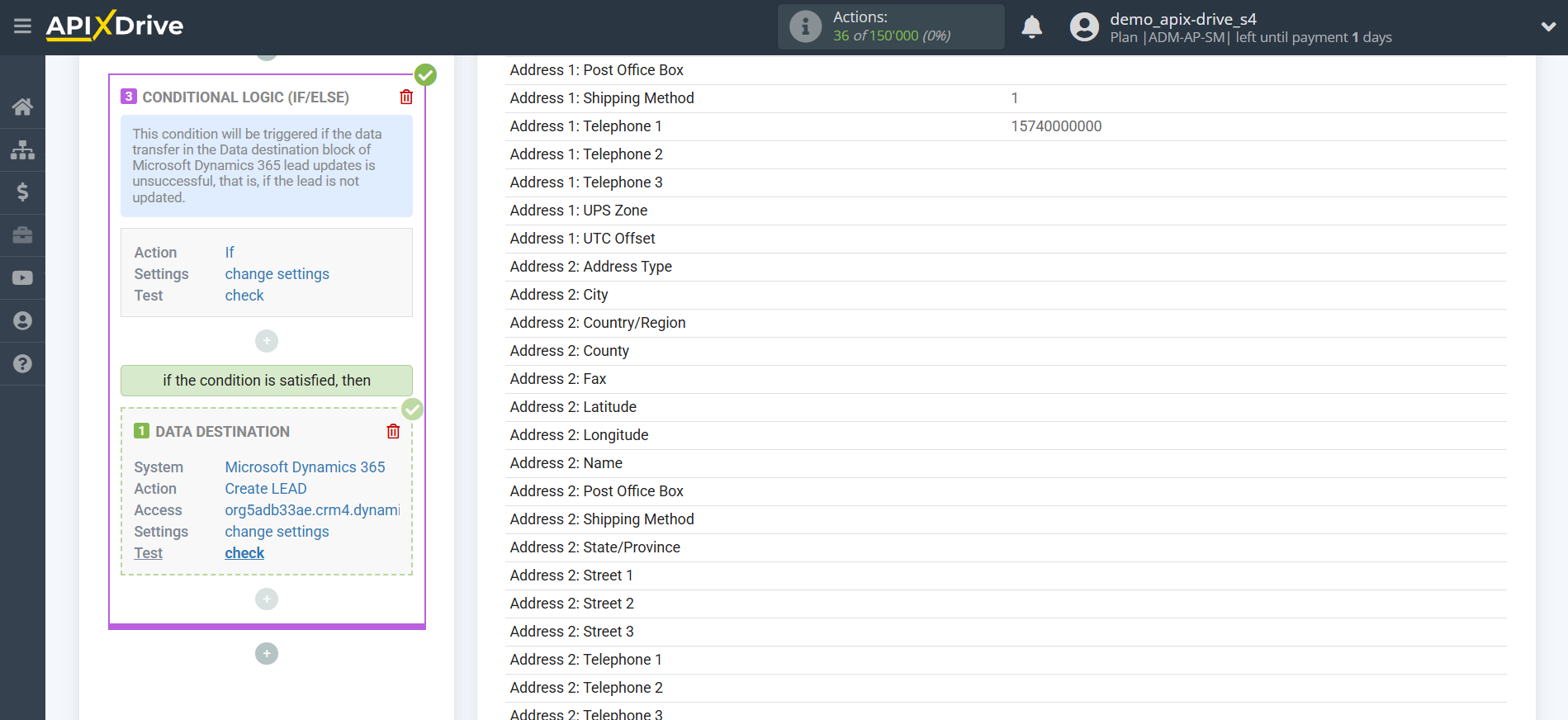
Task: Open the notifications bell
Action: 1031,27
